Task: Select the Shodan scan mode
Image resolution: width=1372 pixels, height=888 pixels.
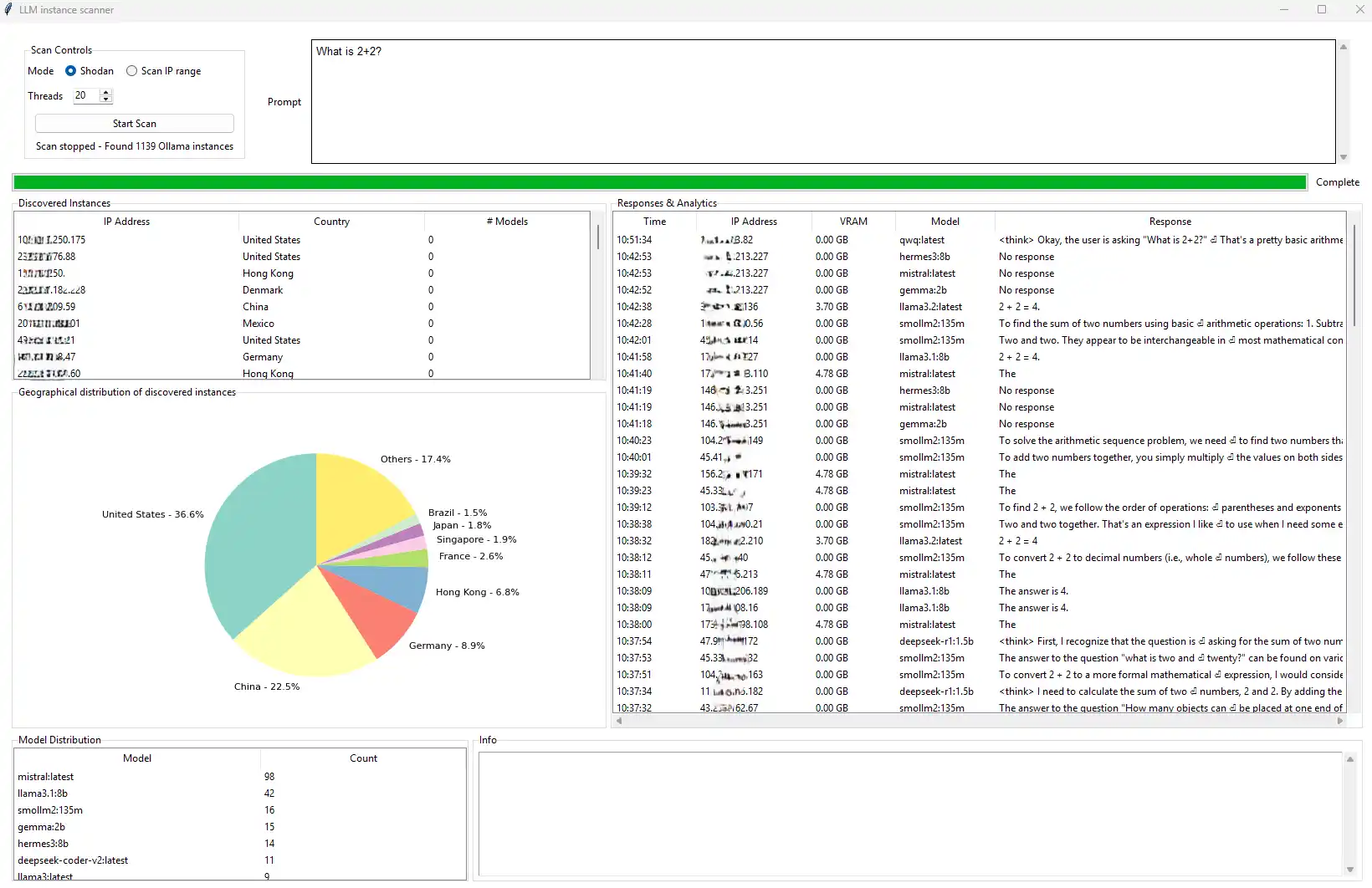Action: tap(69, 71)
